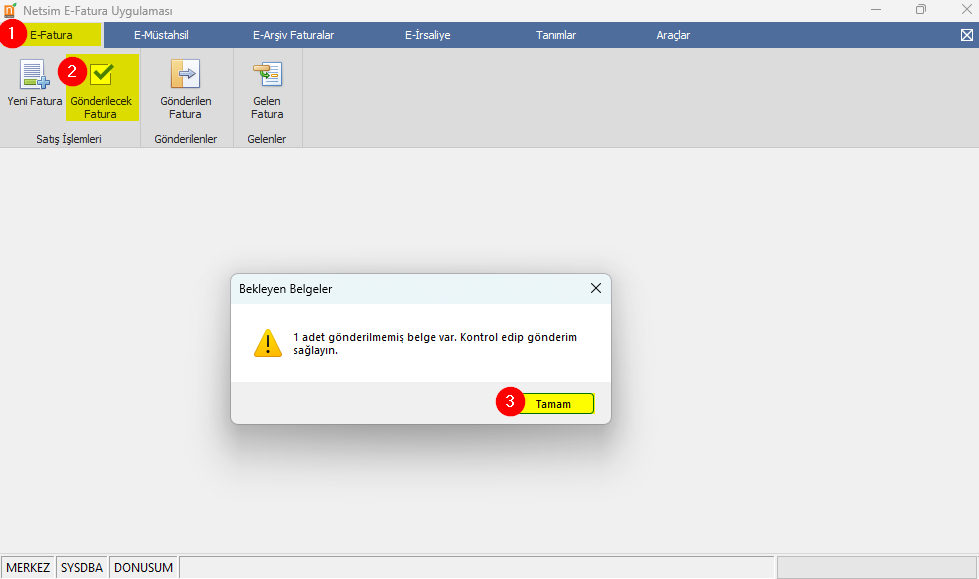Click the Gönderilecek Fatura checkmark icon

(101, 75)
